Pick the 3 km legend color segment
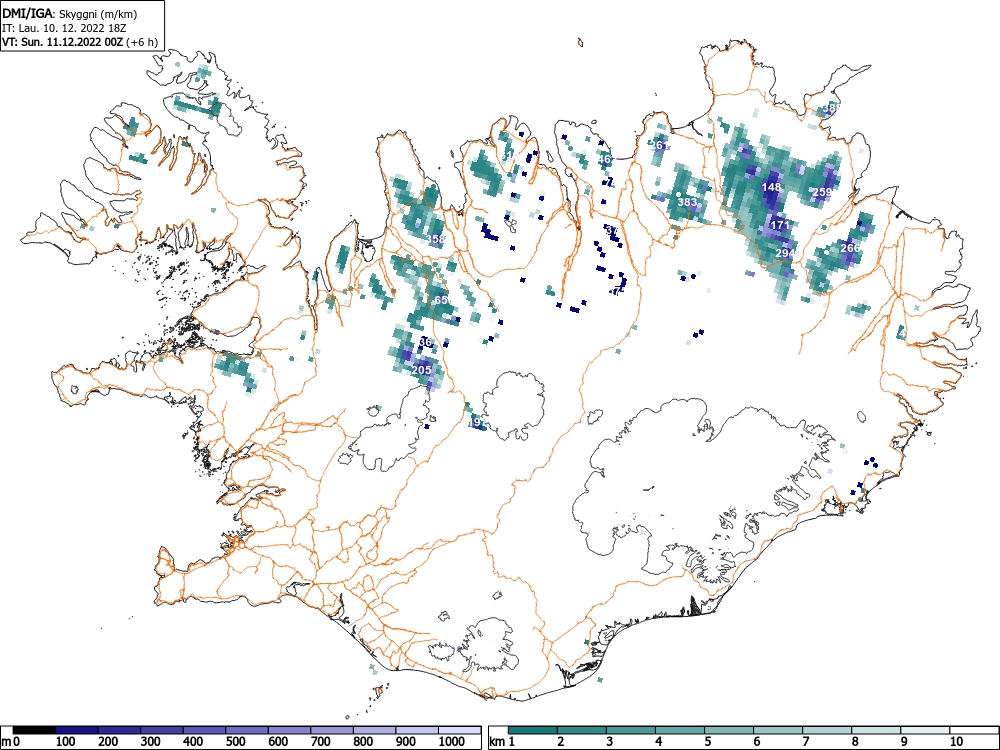Image resolution: width=1000 pixels, height=750 pixels. [x=631, y=730]
